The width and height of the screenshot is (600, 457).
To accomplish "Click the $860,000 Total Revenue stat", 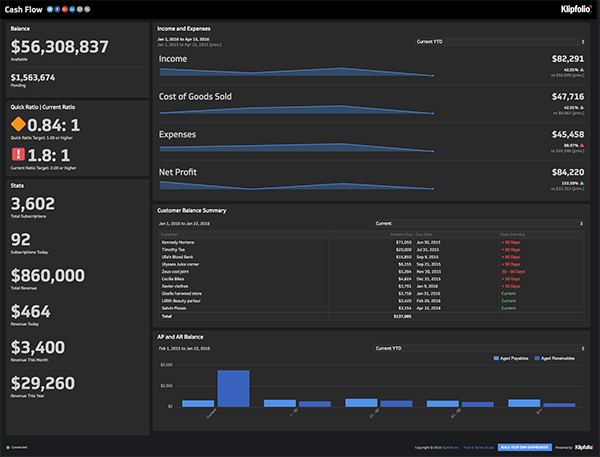I will pos(48,276).
